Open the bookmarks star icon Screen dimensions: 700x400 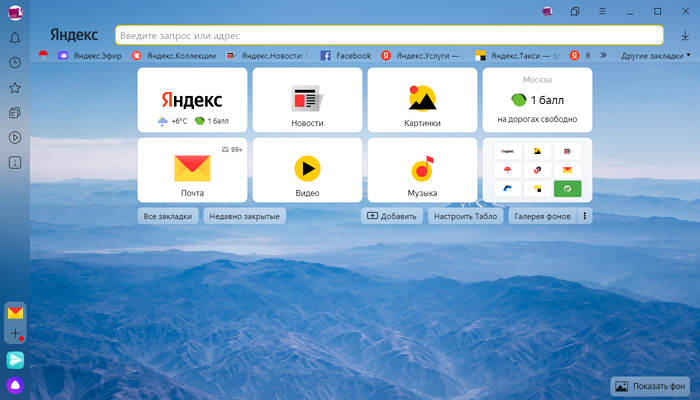coord(15,88)
